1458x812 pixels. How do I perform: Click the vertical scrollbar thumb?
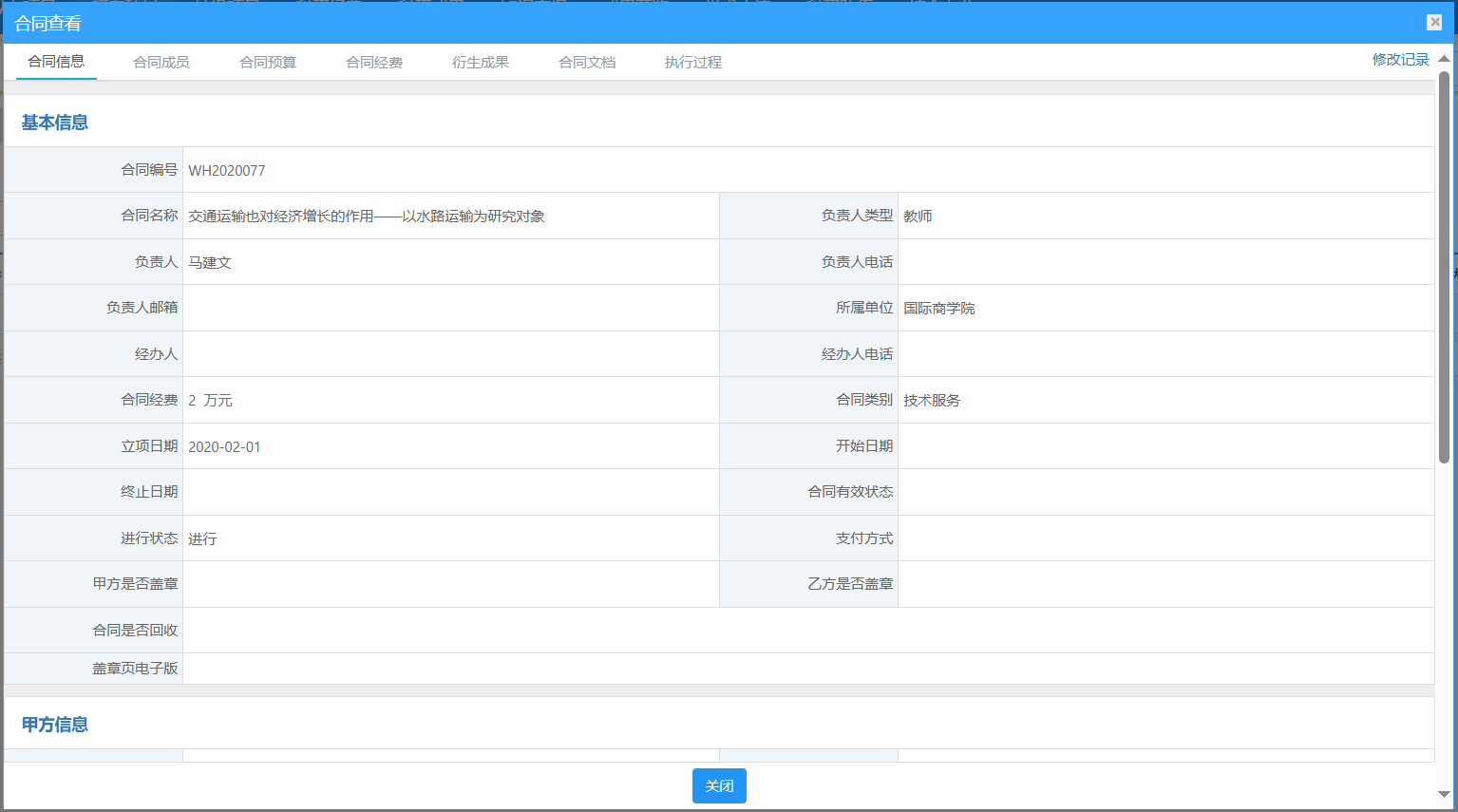click(1444, 266)
